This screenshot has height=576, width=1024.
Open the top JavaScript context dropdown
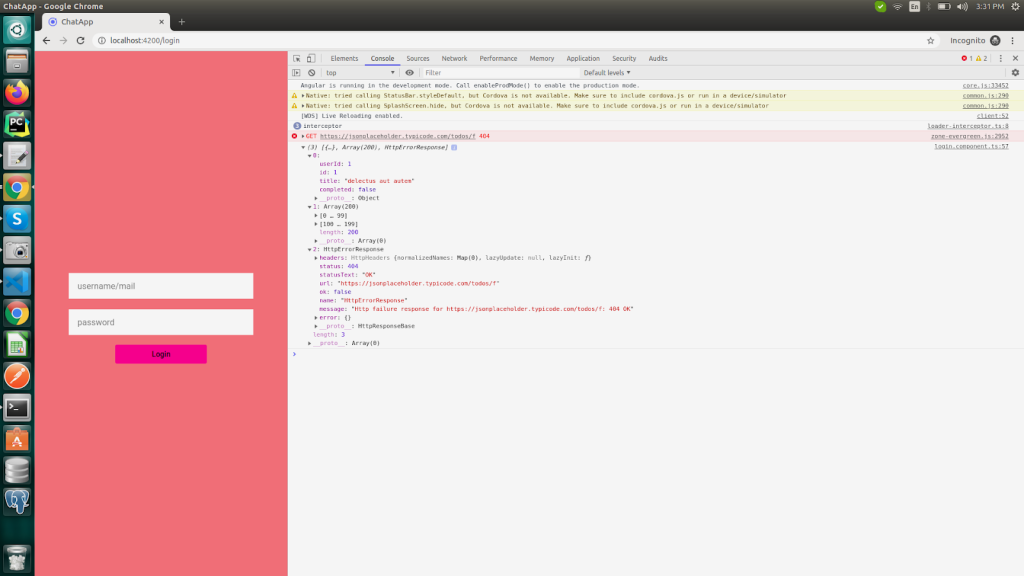(x=360, y=73)
